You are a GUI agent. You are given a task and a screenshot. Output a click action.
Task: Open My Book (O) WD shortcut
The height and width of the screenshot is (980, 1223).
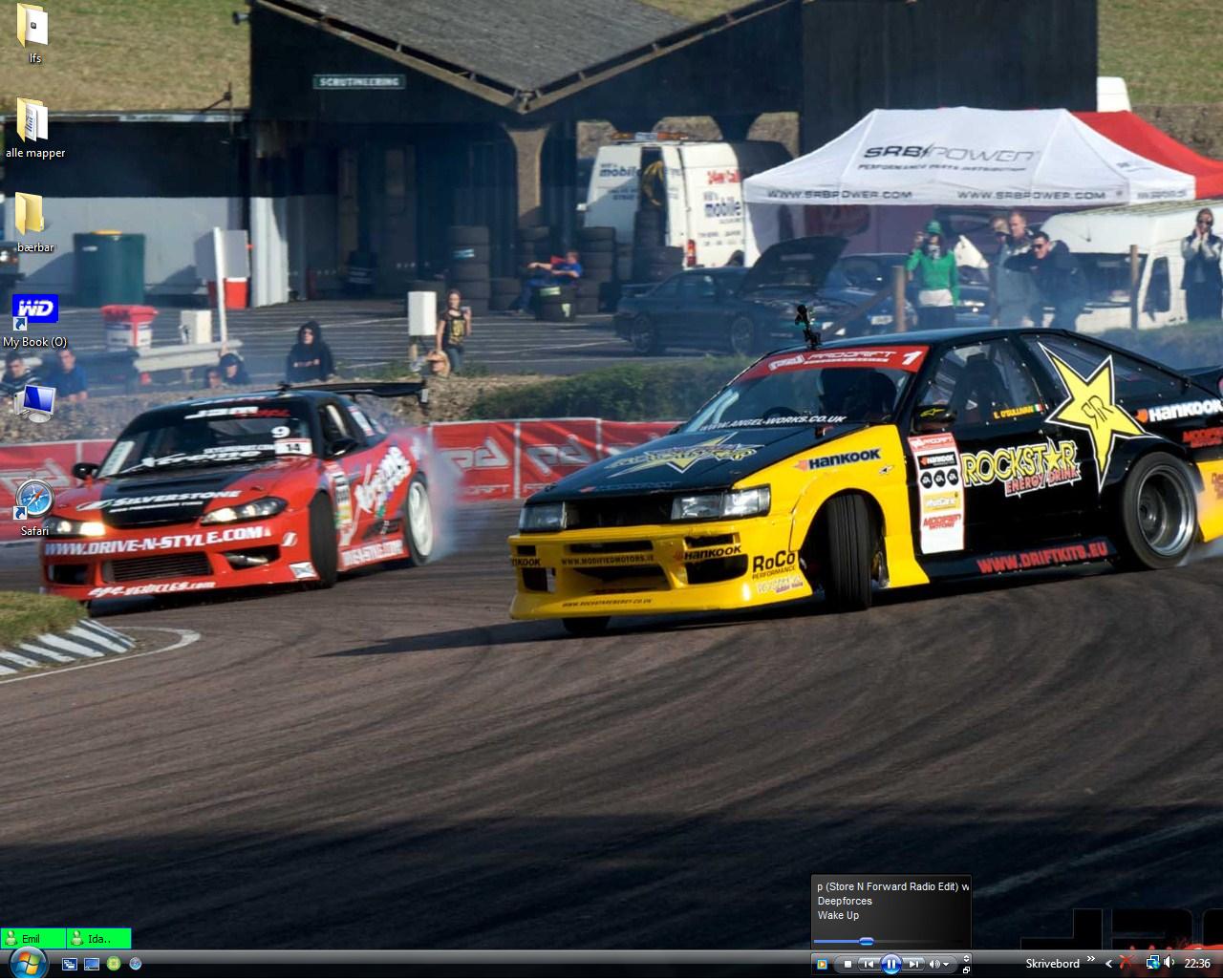pyautogui.click(x=35, y=320)
